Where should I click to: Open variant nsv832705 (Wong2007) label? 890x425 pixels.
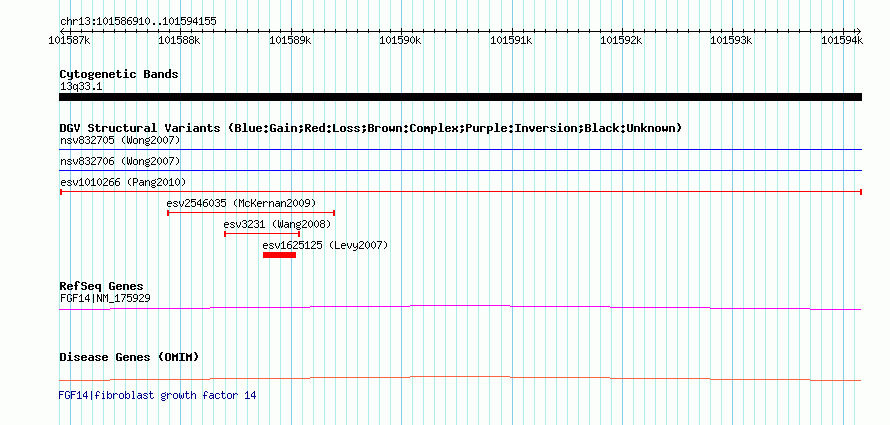tap(120, 140)
